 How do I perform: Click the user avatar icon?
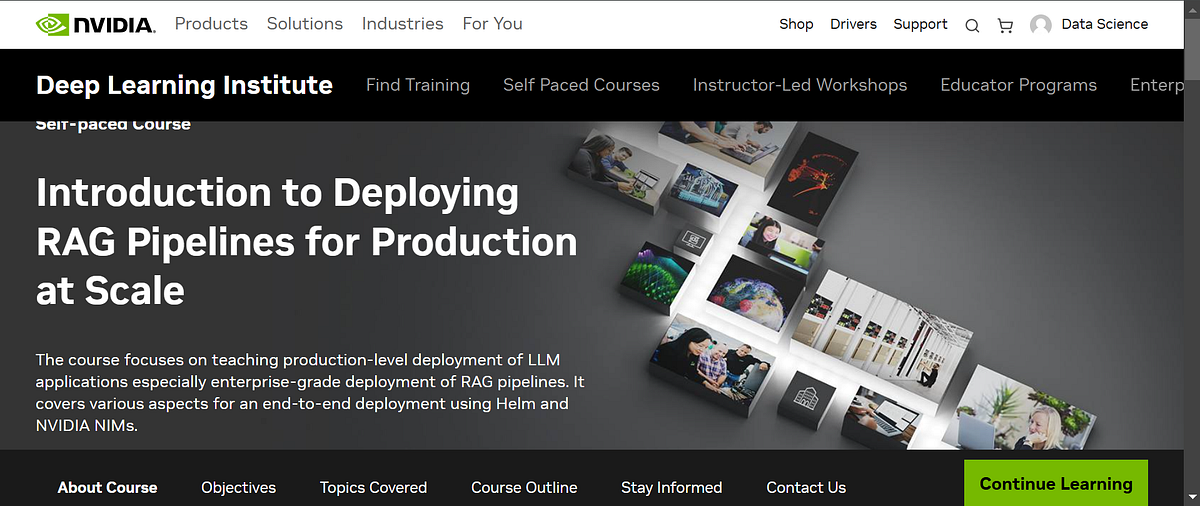pyautogui.click(x=1041, y=25)
